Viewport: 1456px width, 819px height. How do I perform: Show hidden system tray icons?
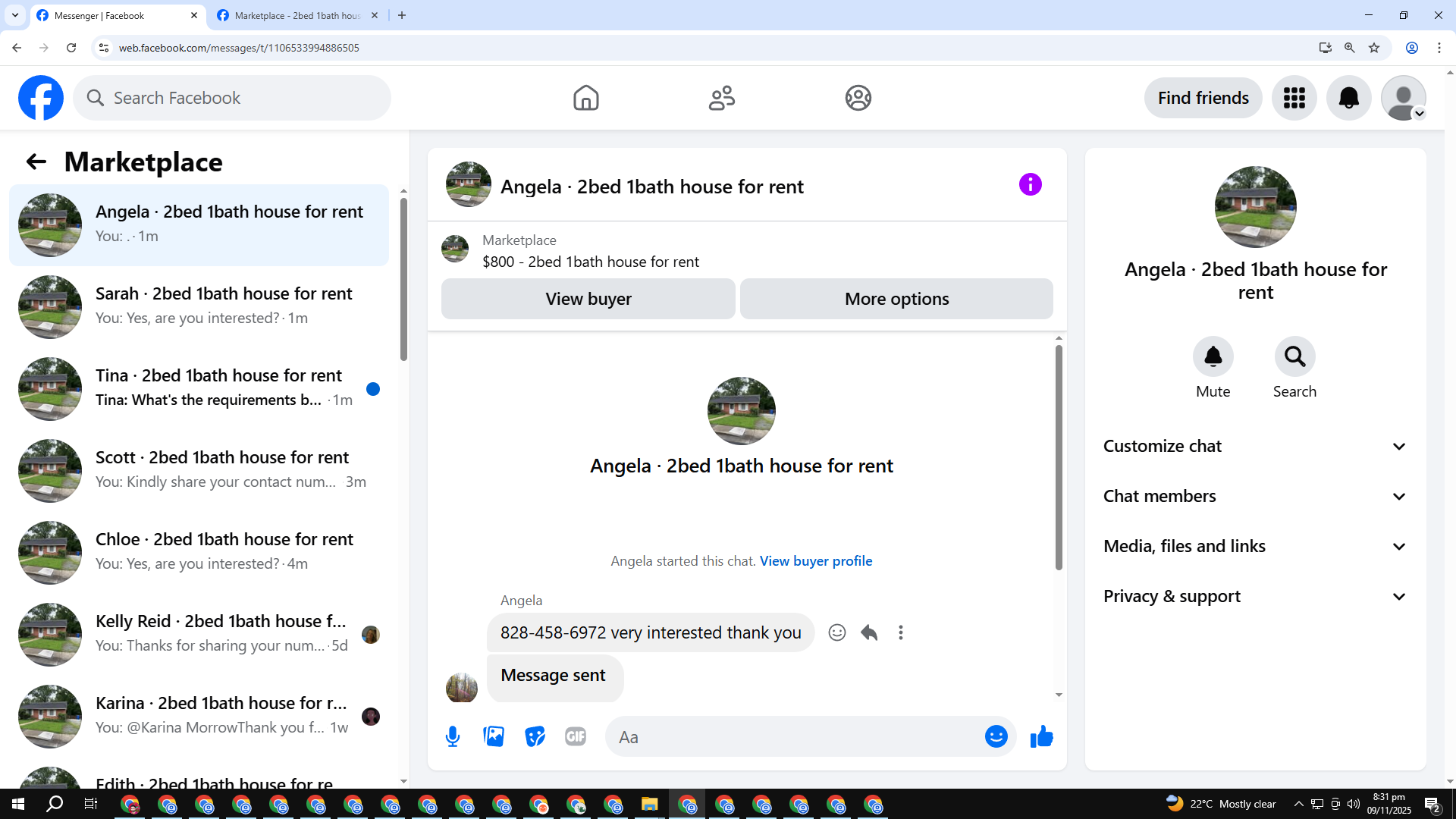1299,804
